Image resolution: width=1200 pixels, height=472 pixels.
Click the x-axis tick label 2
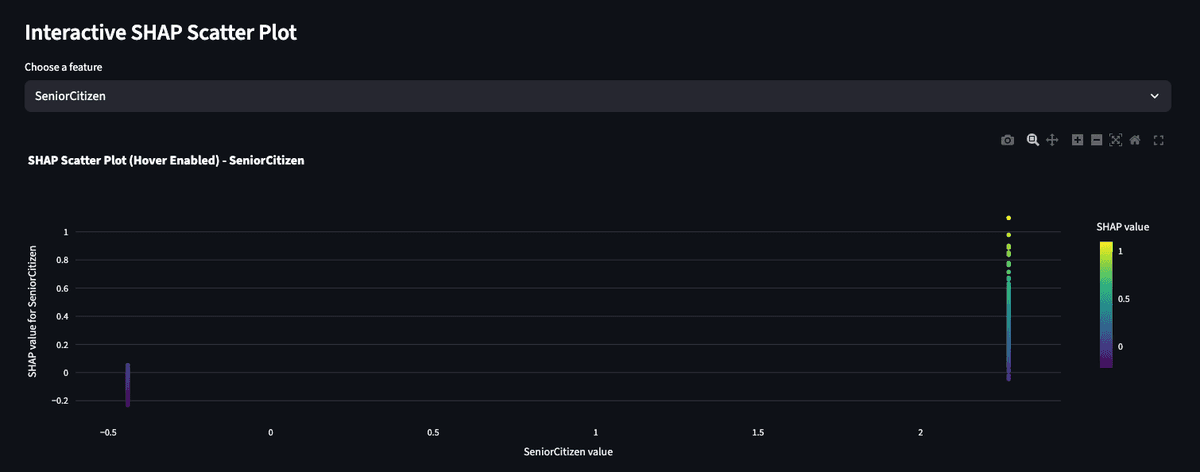[921, 432]
